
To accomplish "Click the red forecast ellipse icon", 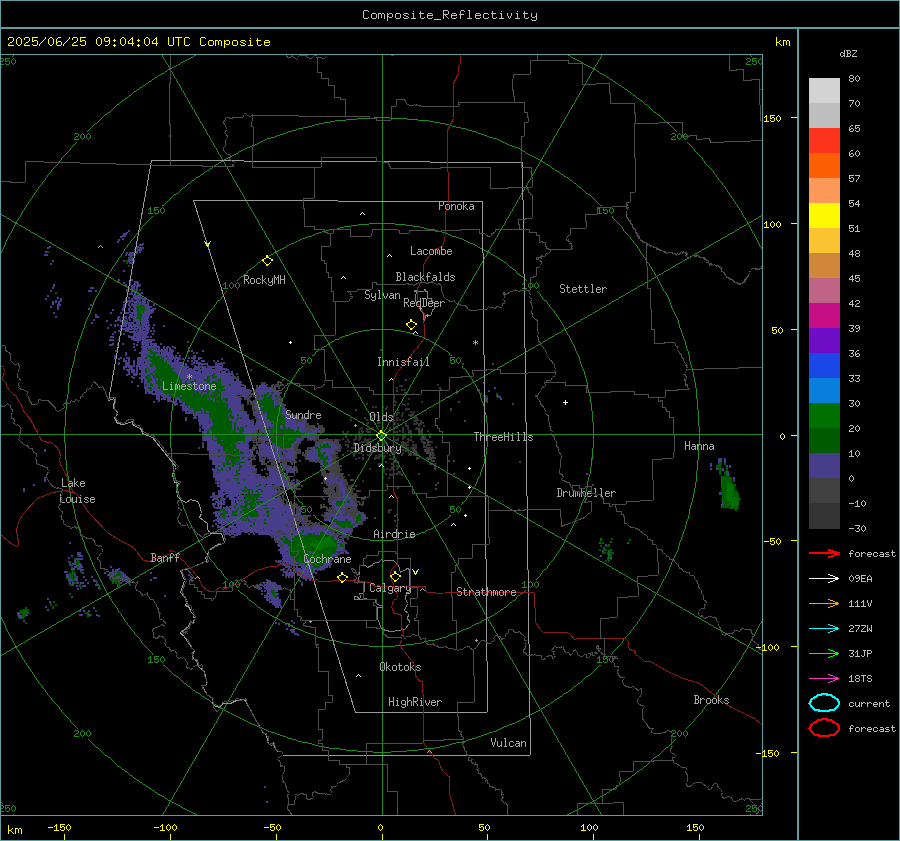I will [x=824, y=728].
